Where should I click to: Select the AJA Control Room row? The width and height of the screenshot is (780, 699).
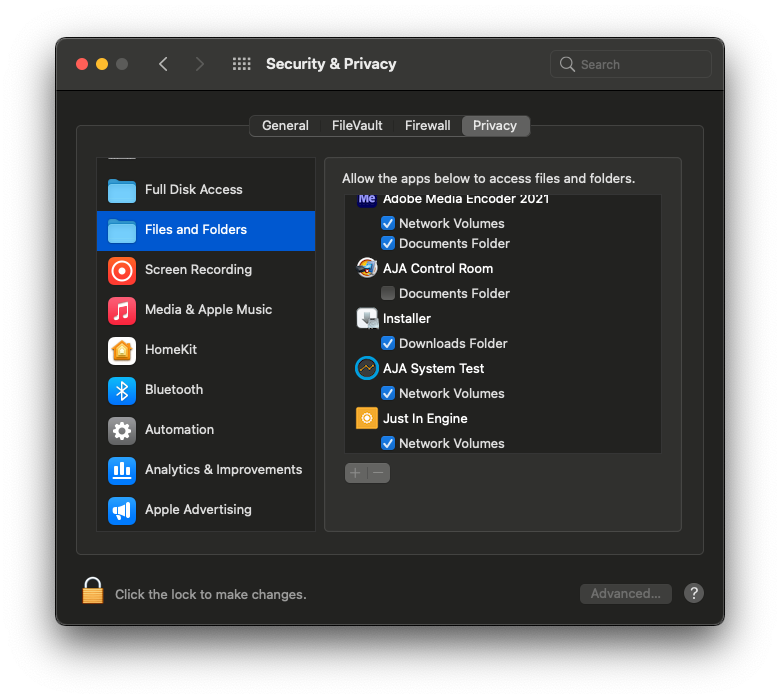(502, 269)
